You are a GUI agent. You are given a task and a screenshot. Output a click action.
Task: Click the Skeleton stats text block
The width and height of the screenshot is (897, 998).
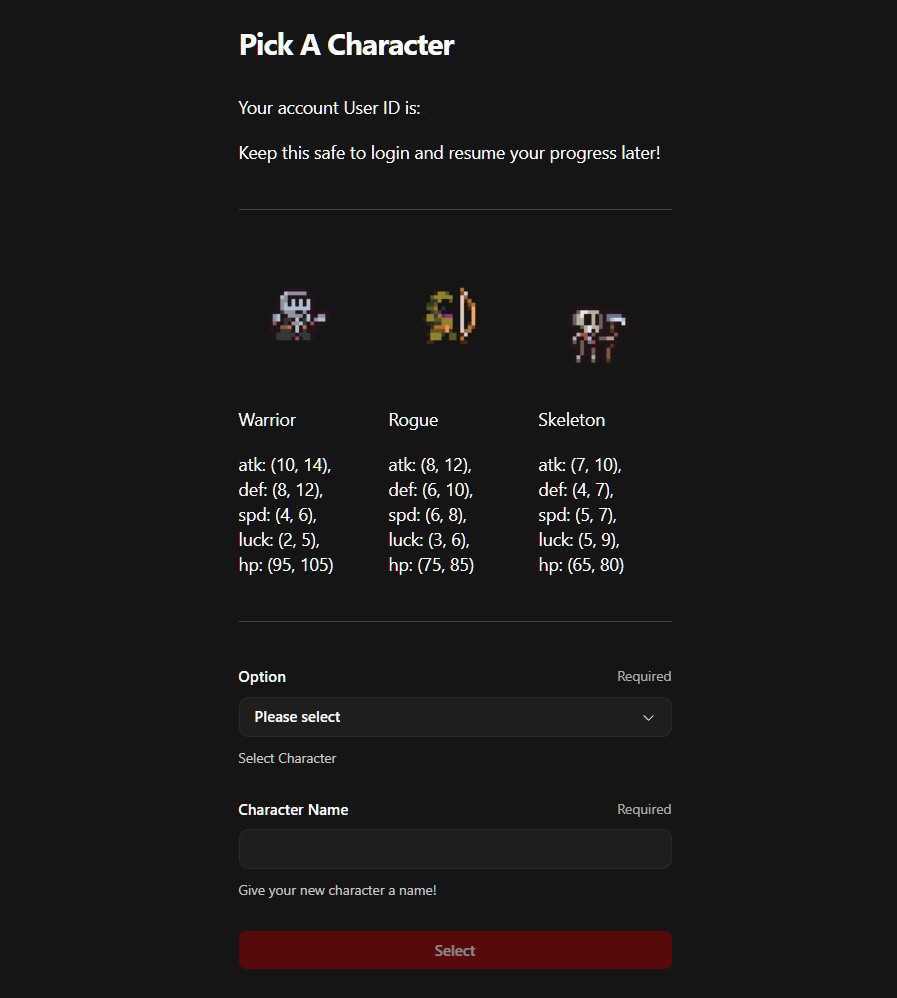coord(581,515)
